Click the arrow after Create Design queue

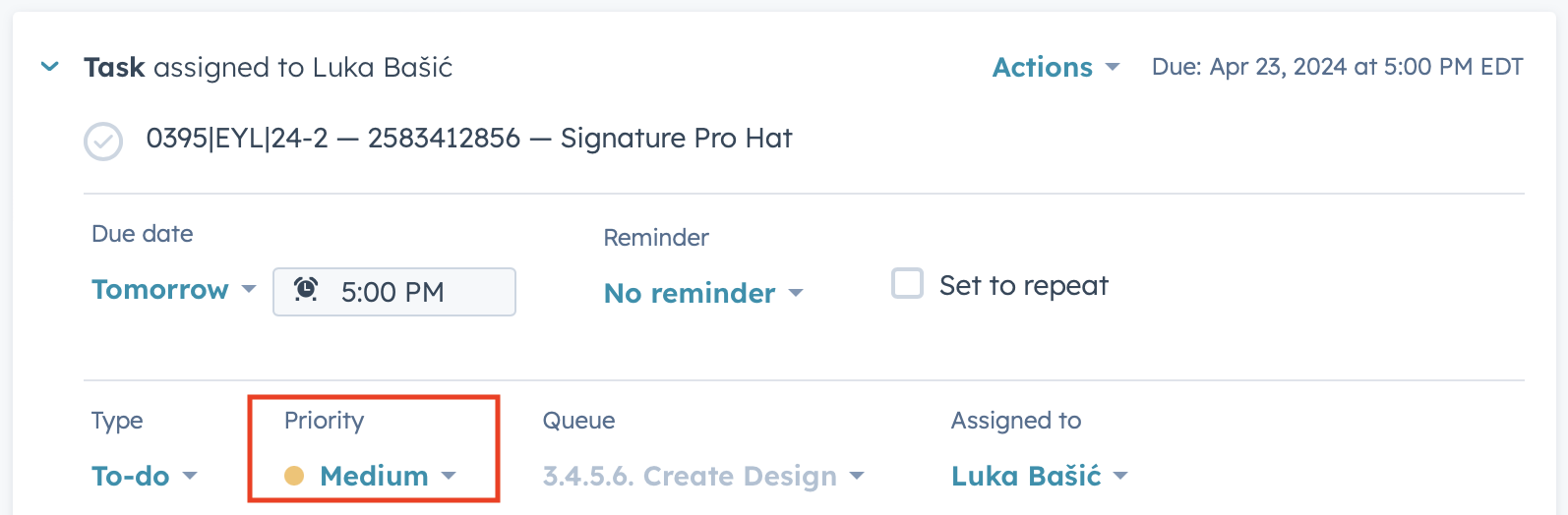click(857, 476)
